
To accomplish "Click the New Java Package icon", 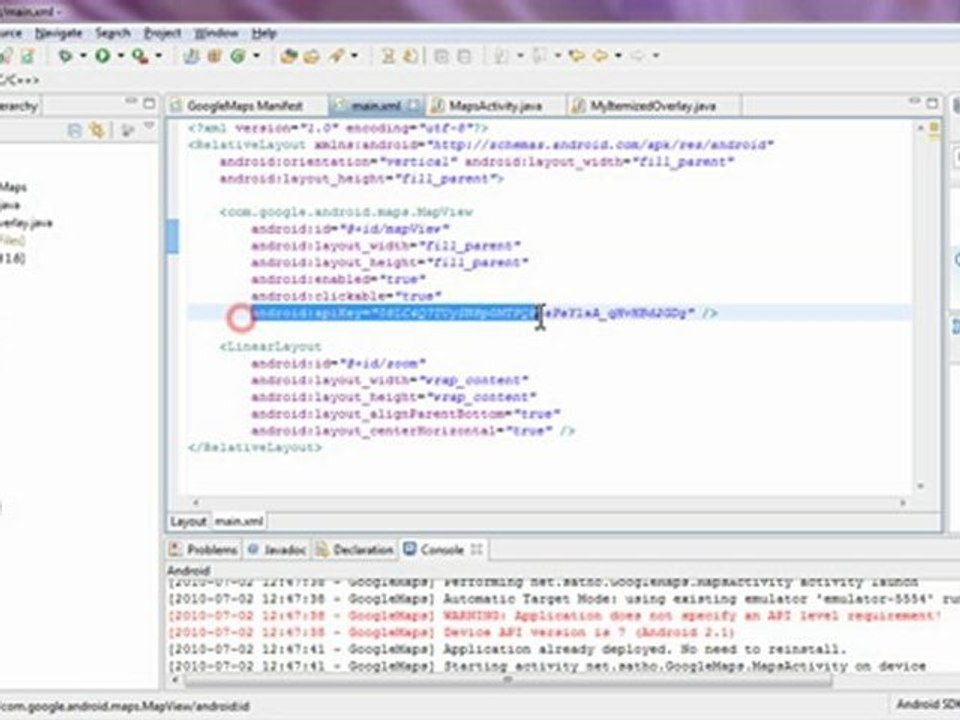I will point(214,56).
